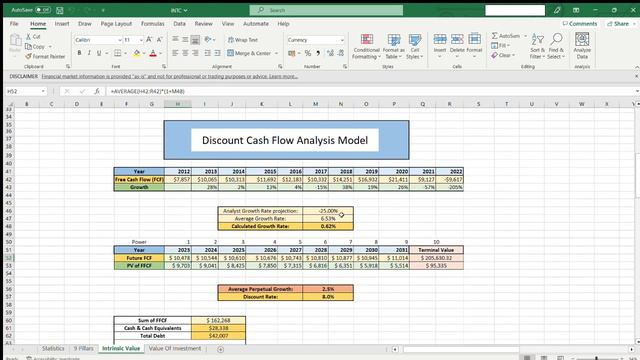This screenshot has height=360, width=640.
Task: Decrease decimal places
Action: (x=341, y=53)
